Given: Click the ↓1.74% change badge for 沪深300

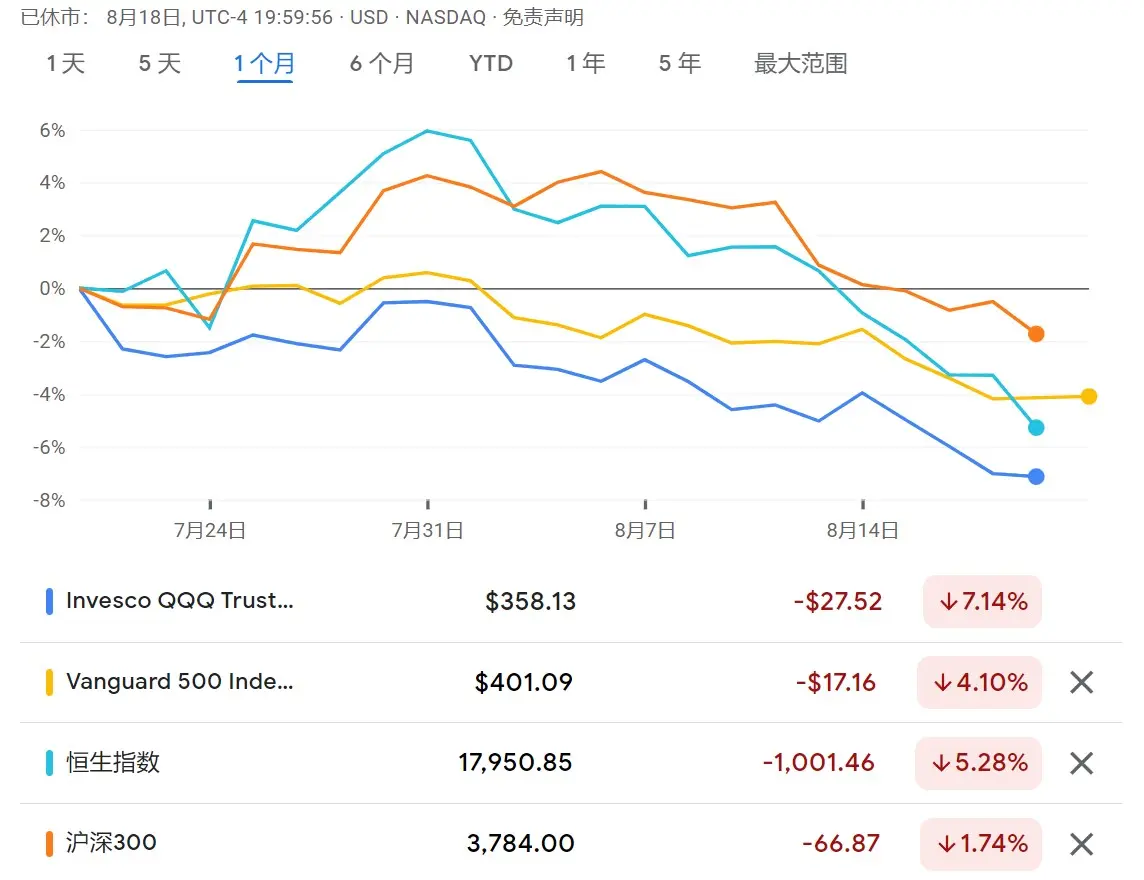Looking at the screenshot, I should click(x=981, y=844).
